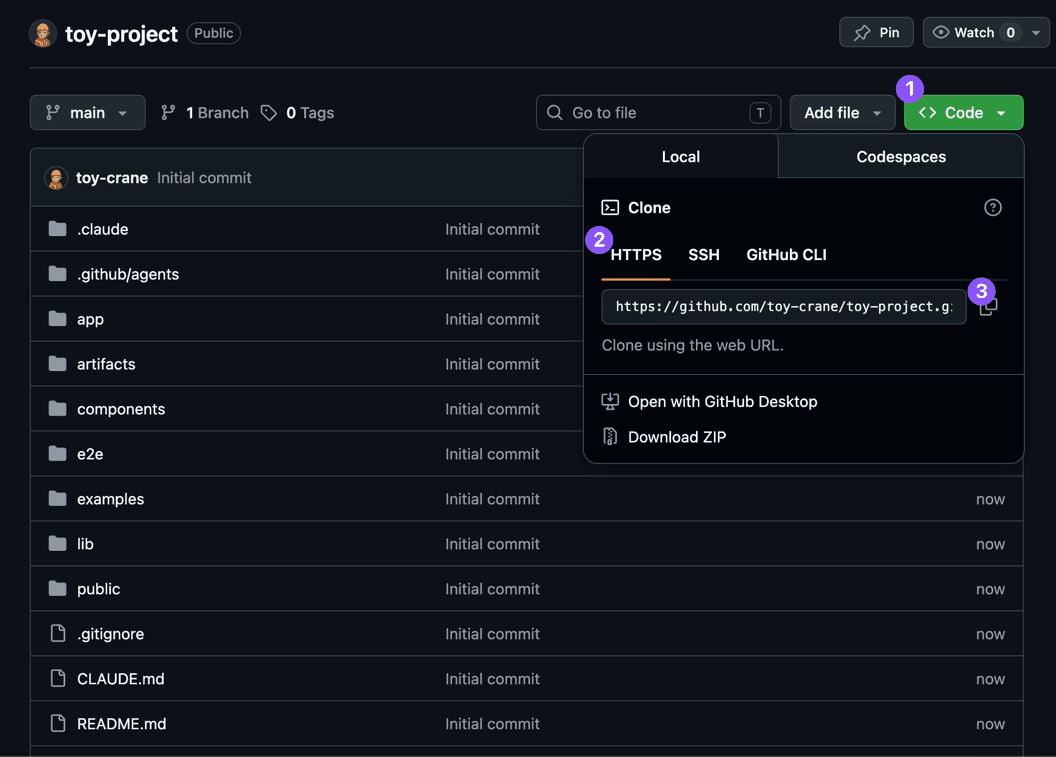Expand the Add file dropdown
This screenshot has width=1056, height=757.
843,112
